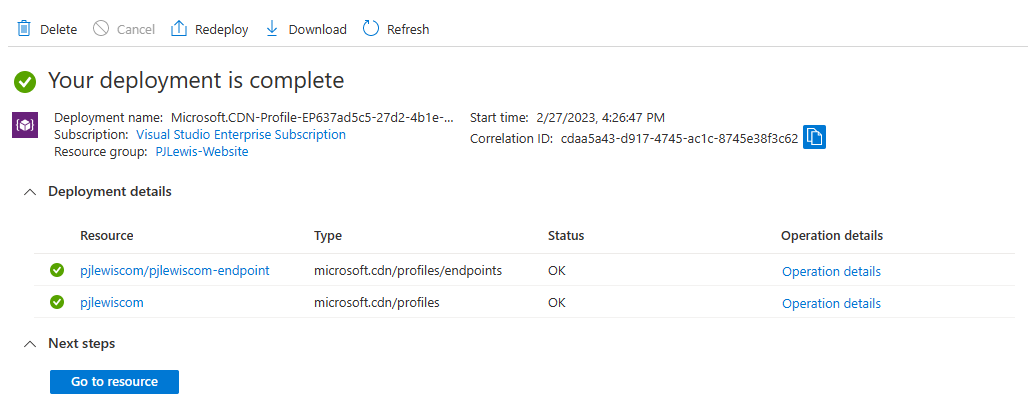Click the green check beside pjlewiscom profile

57,302
